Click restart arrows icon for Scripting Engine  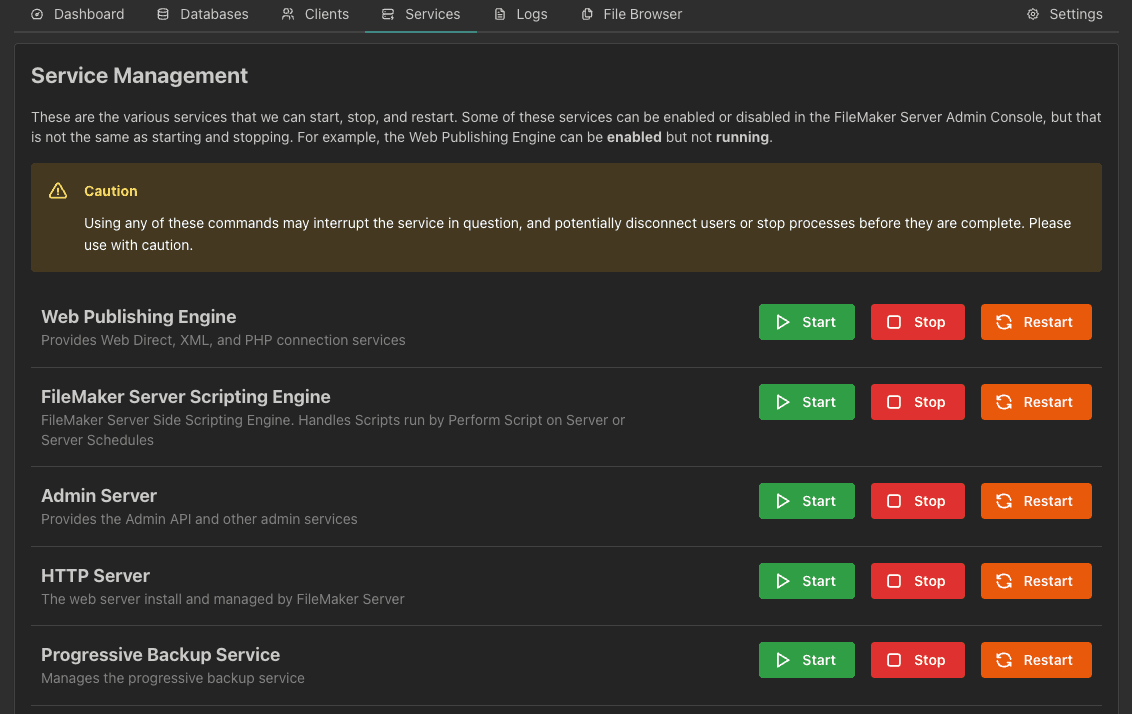pyautogui.click(x=1004, y=402)
